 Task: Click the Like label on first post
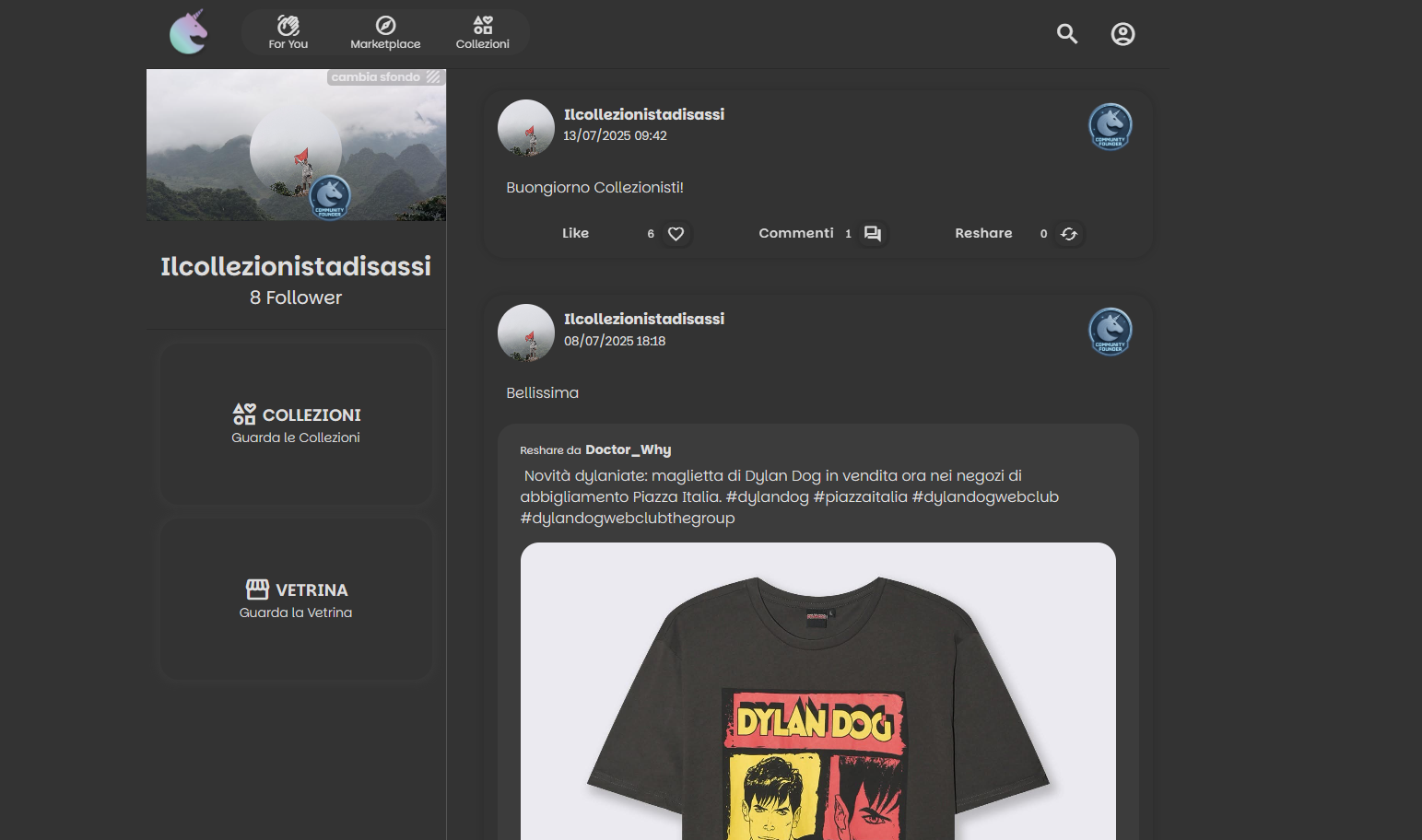click(x=575, y=233)
